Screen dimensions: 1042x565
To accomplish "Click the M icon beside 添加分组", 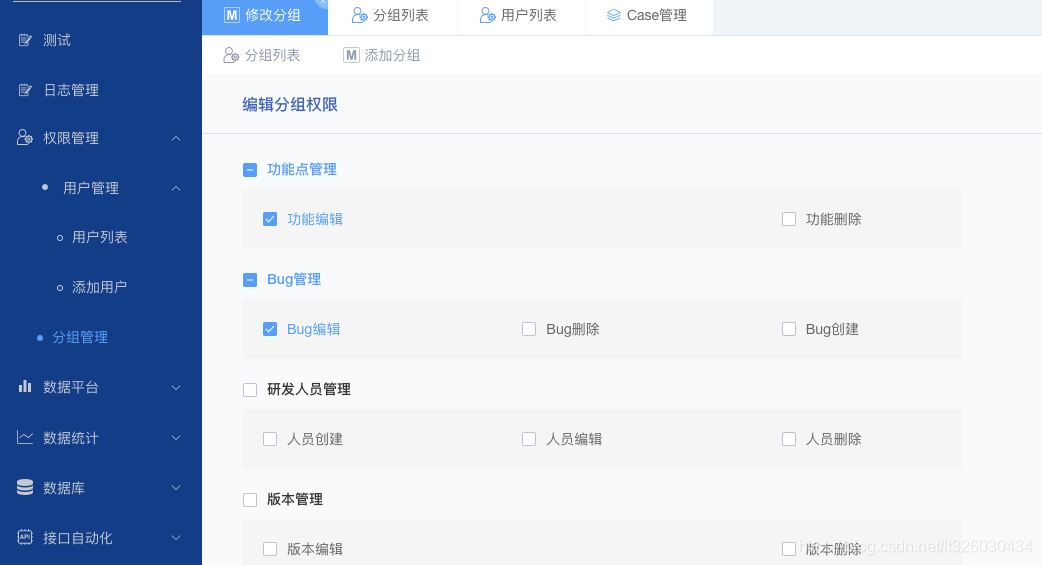I will coord(351,55).
